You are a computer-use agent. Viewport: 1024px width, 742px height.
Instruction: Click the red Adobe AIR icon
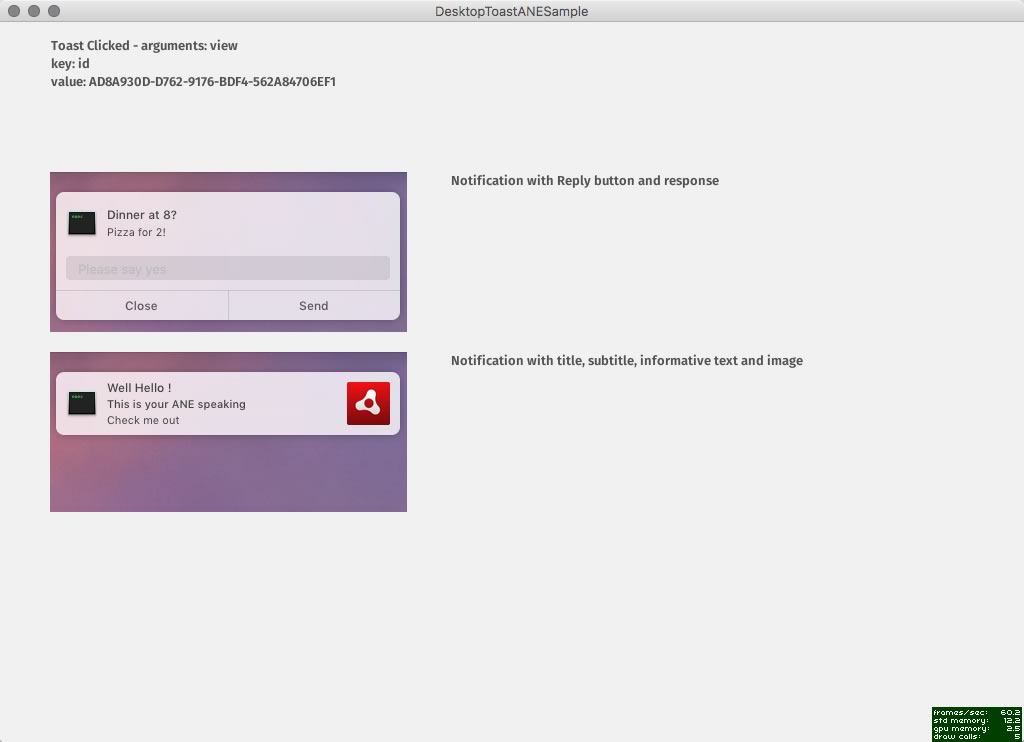(x=368, y=404)
